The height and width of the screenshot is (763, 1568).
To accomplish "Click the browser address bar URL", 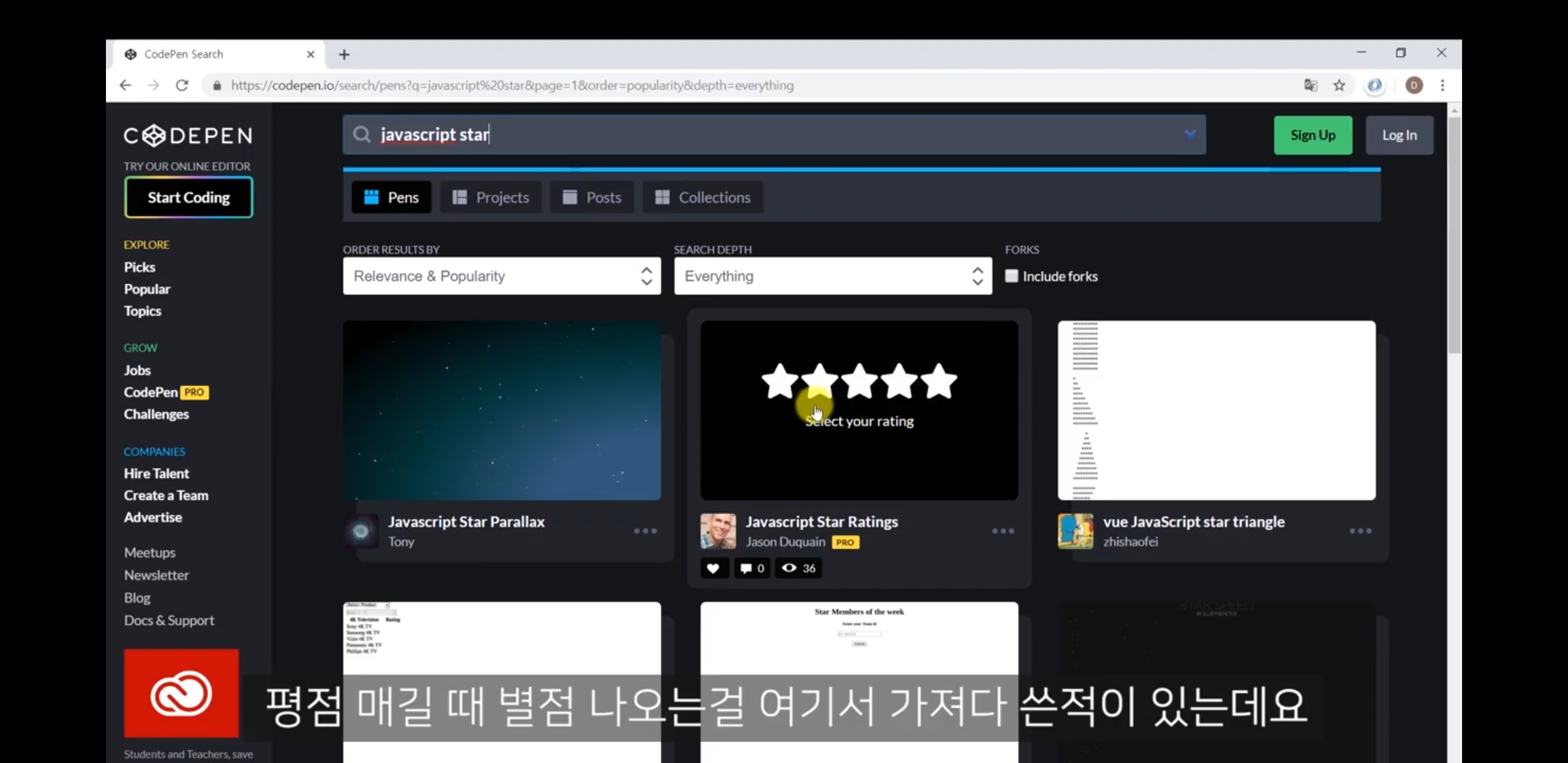I will pyautogui.click(x=513, y=85).
